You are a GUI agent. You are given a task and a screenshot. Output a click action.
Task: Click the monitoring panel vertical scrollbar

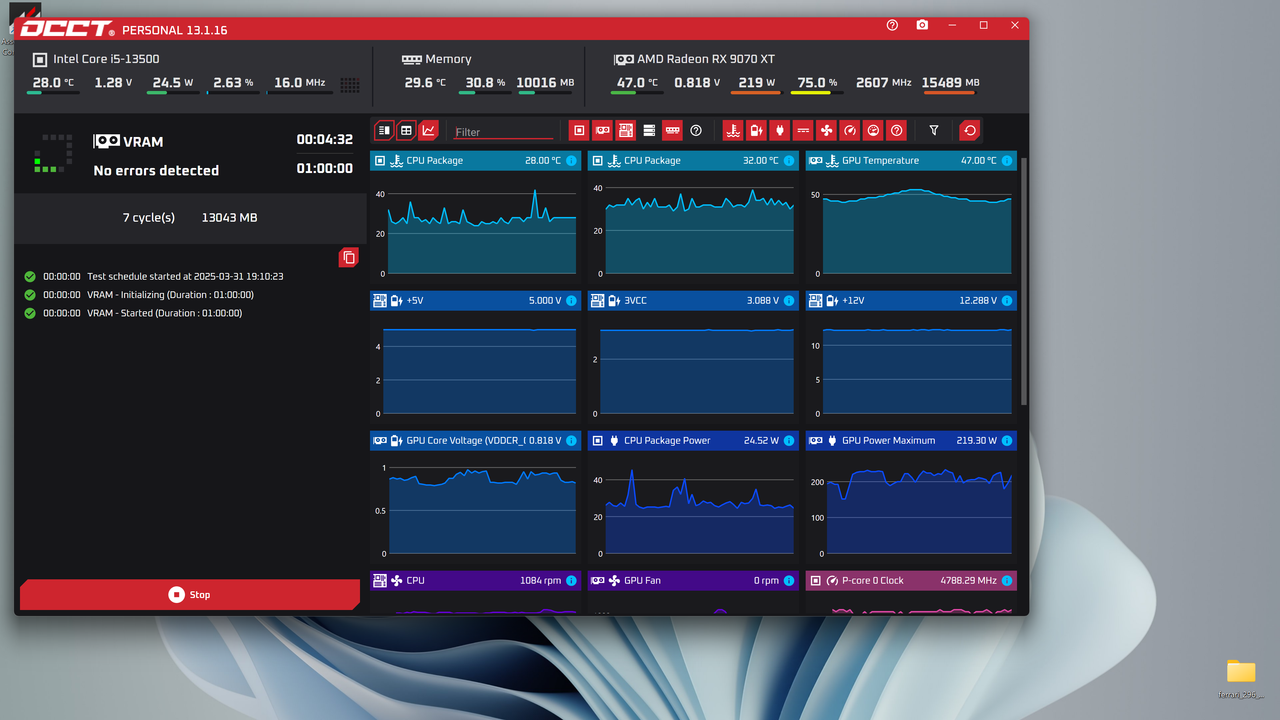coord(1023,280)
